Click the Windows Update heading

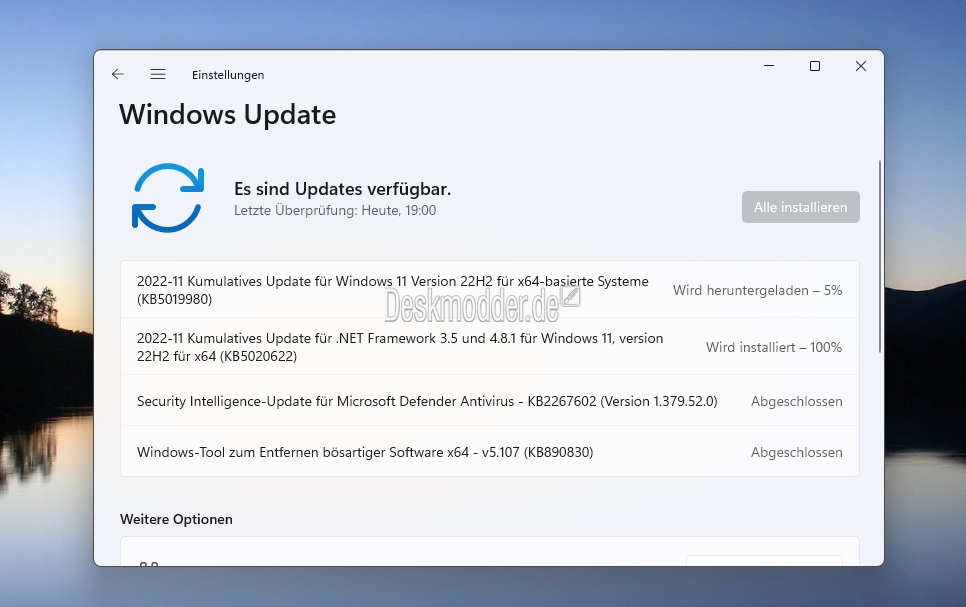(227, 115)
